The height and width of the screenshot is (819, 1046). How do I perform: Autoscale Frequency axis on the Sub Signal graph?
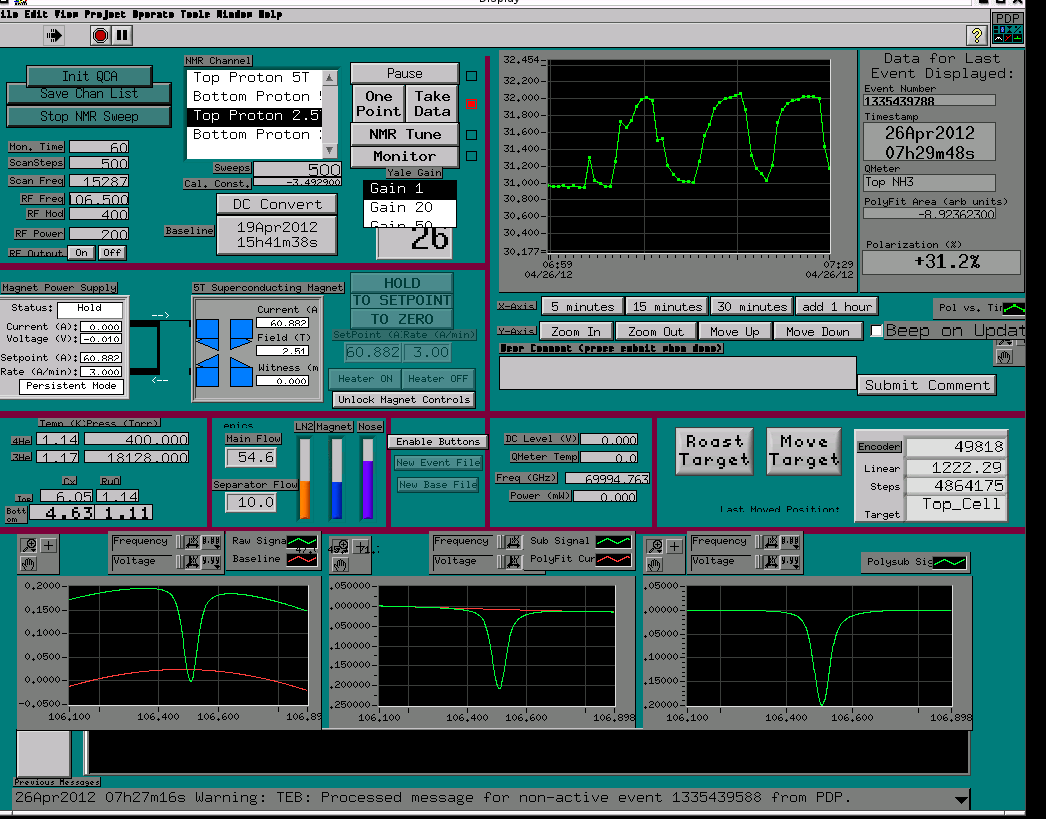tap(513, 542)
